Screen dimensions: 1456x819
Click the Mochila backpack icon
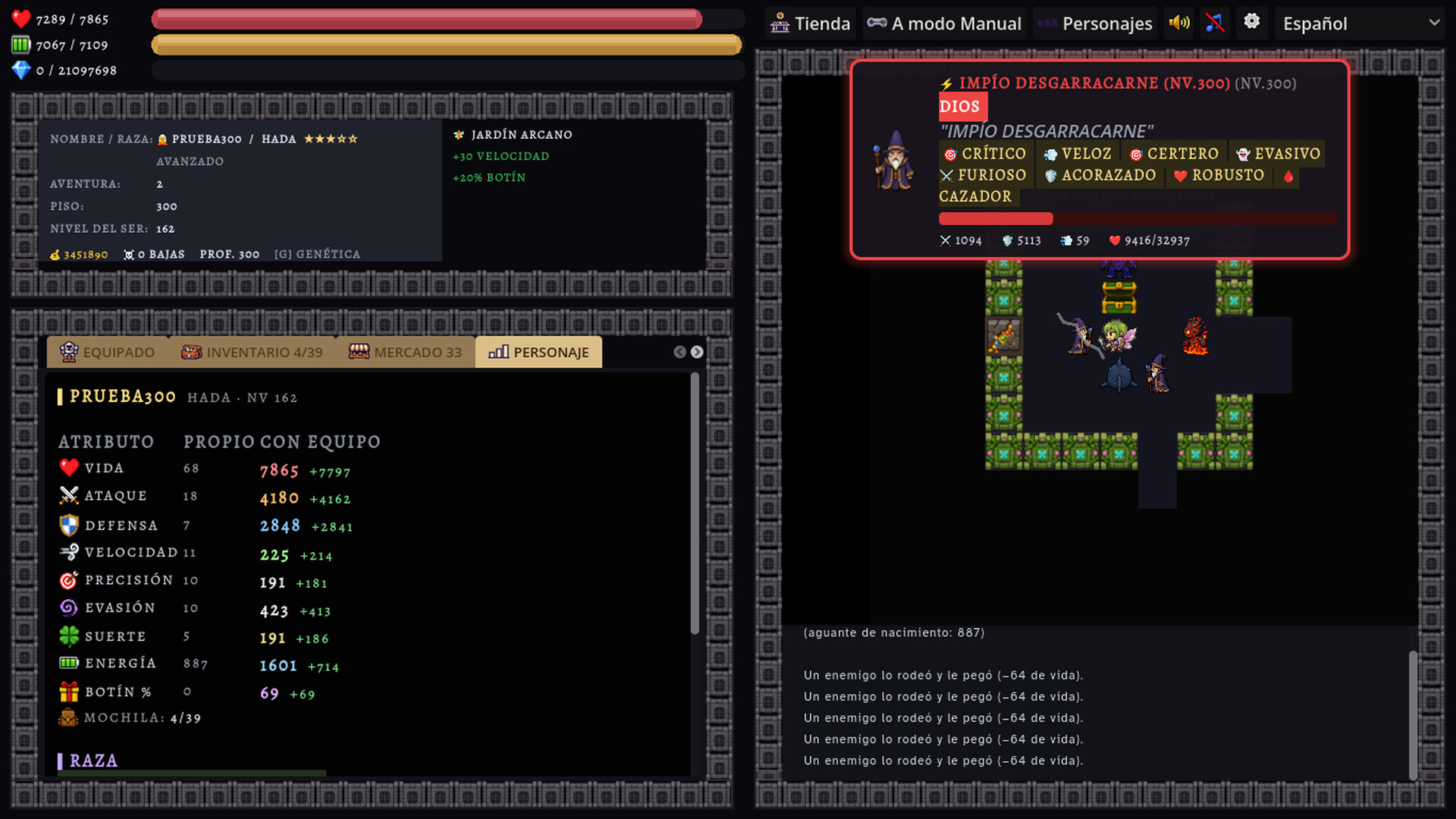click(x=68, y=717)
